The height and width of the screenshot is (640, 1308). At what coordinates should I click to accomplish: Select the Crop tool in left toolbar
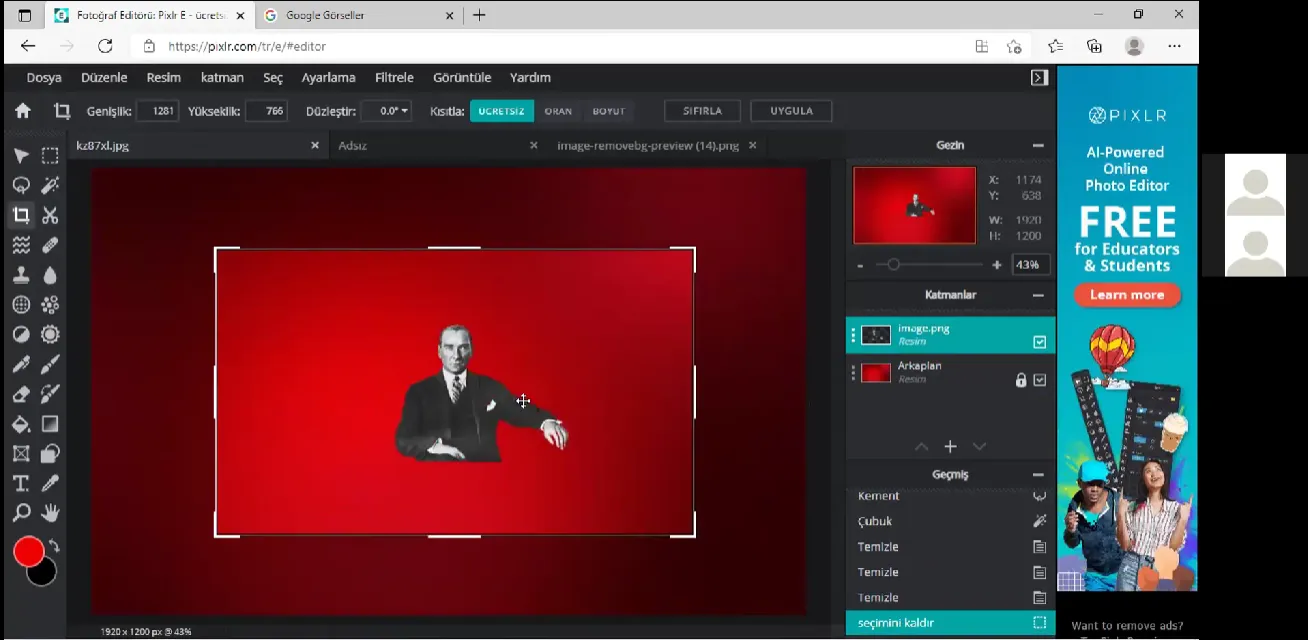pos(21,215)
